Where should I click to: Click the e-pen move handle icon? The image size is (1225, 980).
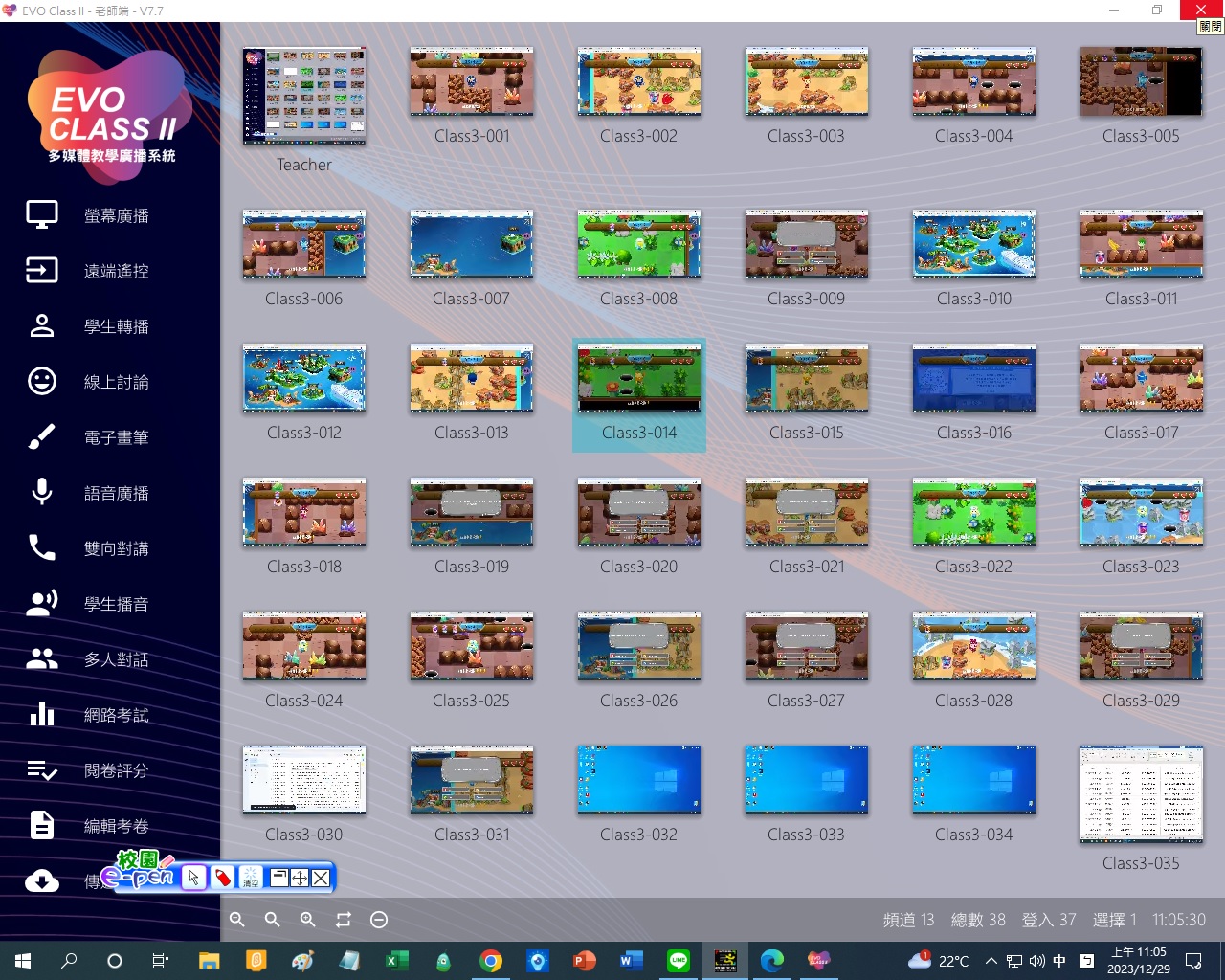pyautogui.click(x=300, y=878)
